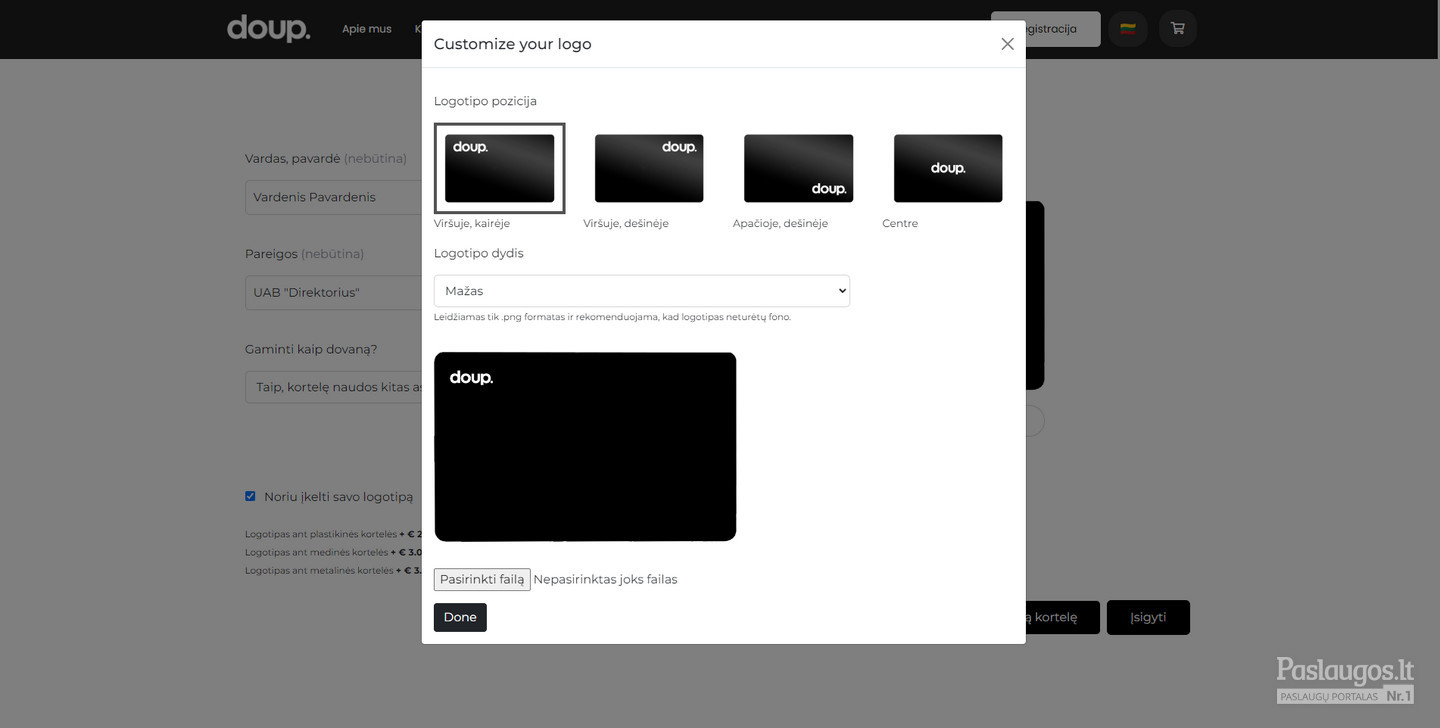Click the Įsigyti purchase button
The width and height of the screenshot is (1440, 728).
[1148, 617]
